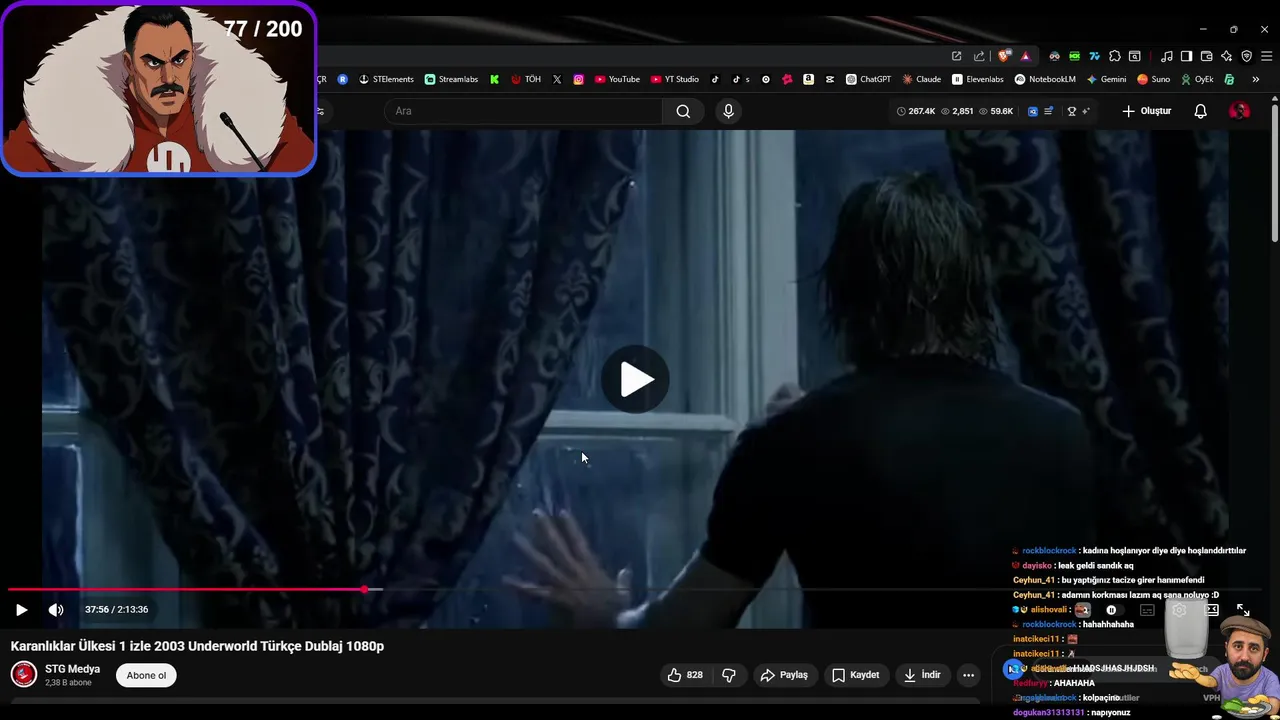The image size is (1280, 720).
Task: Focus the YouTube search field 'Ara'
Action: pos(523,111)
